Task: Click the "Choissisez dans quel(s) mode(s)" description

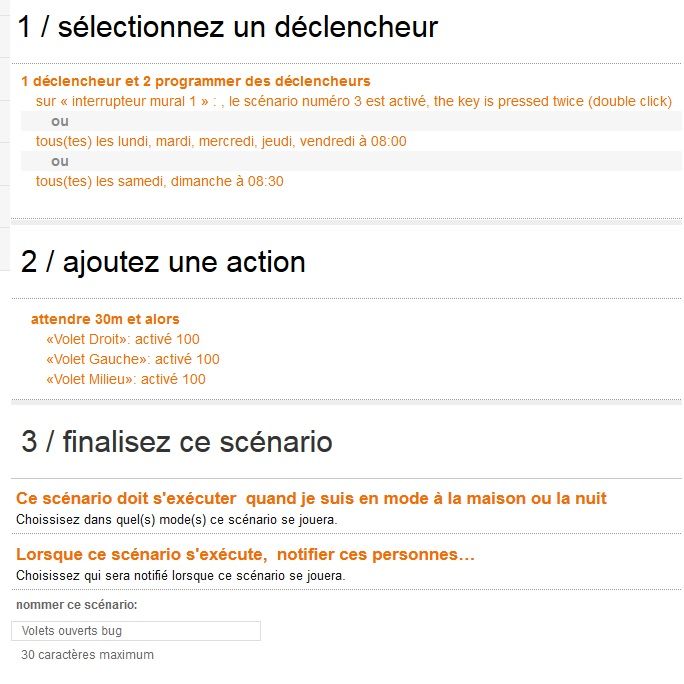Action: point(177,520)
